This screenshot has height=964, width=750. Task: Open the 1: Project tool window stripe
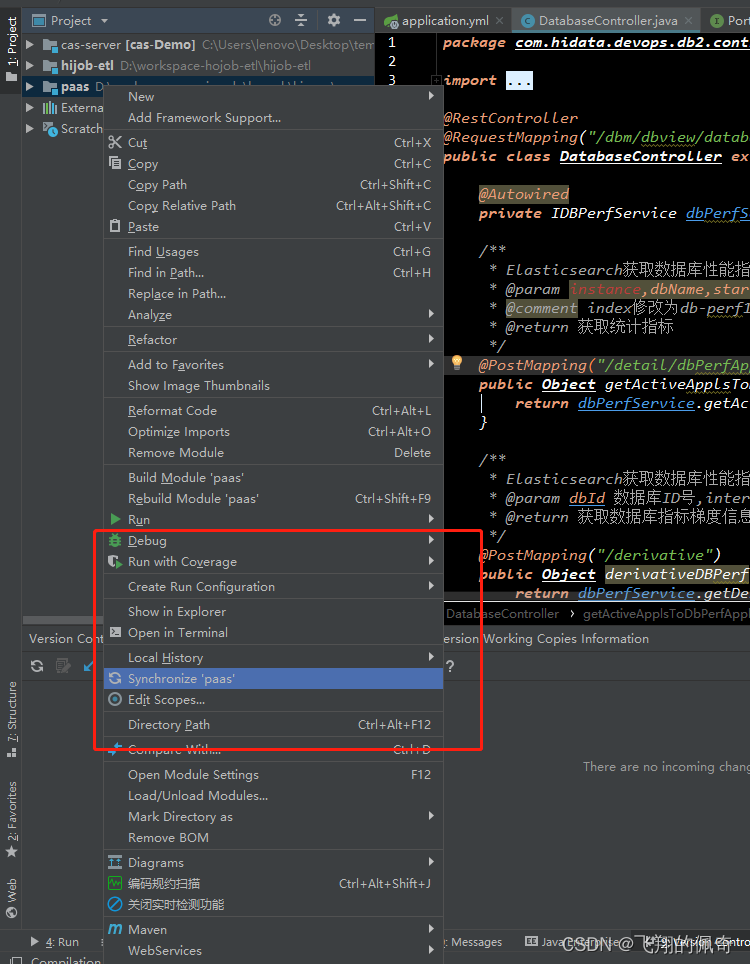(x=11, y=49)
